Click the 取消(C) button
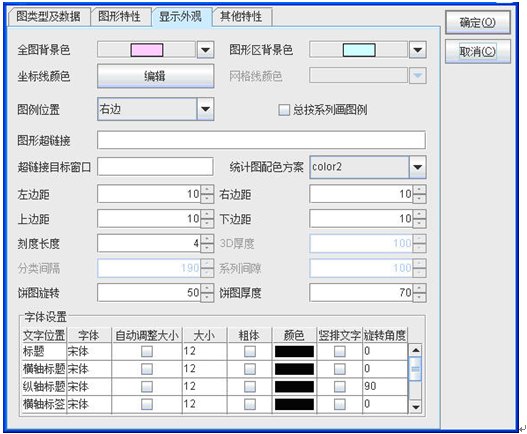Image resolution: width=527 pixels, height=434 pixels. (478, 51)
